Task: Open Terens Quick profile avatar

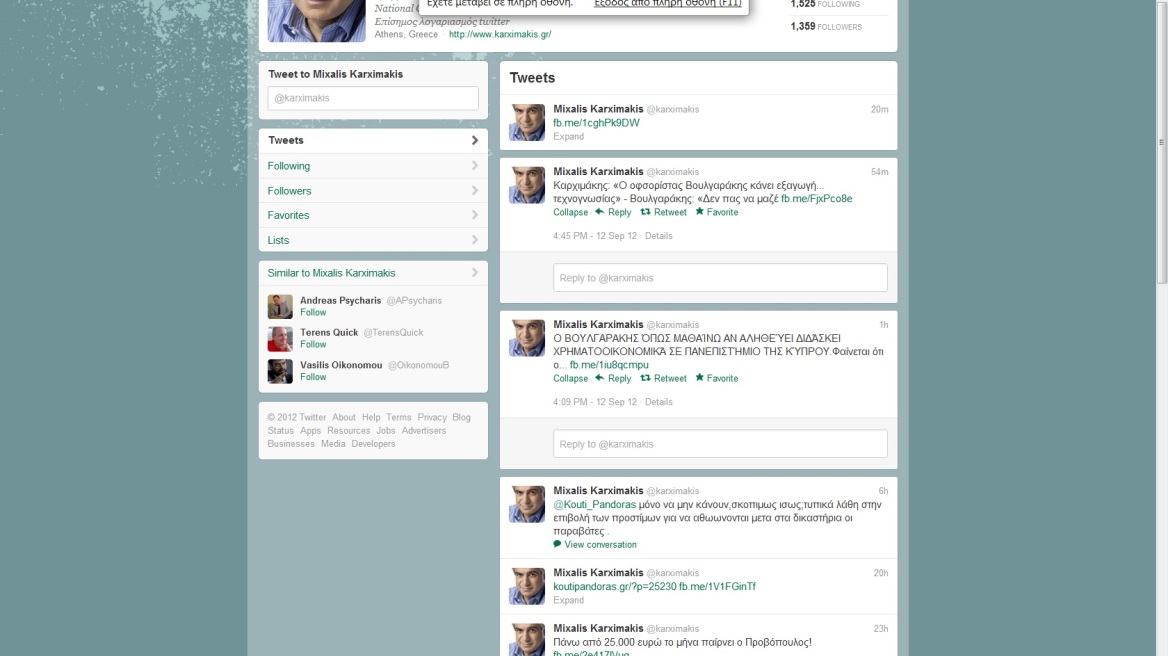Action: tap(280, 339)
